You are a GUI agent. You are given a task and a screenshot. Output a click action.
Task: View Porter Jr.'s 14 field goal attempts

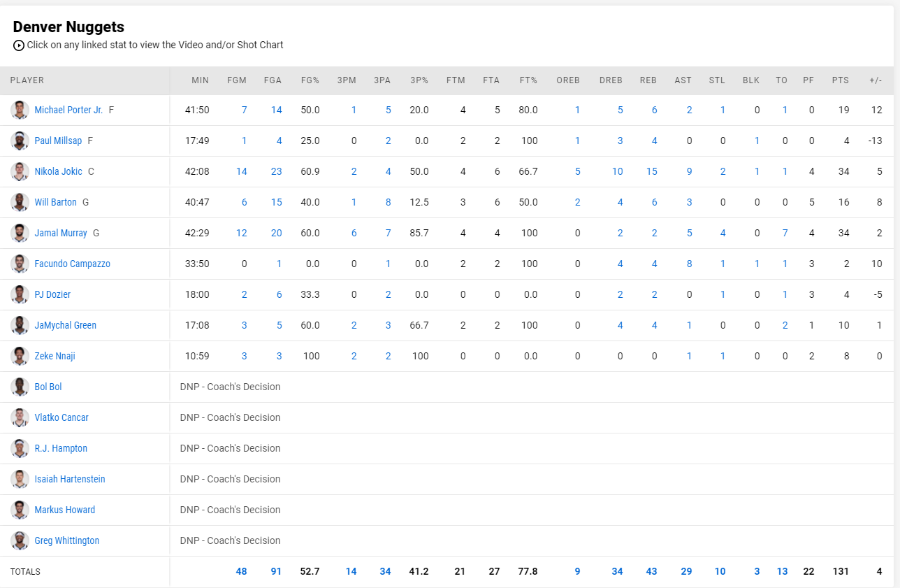coord(276,110)
